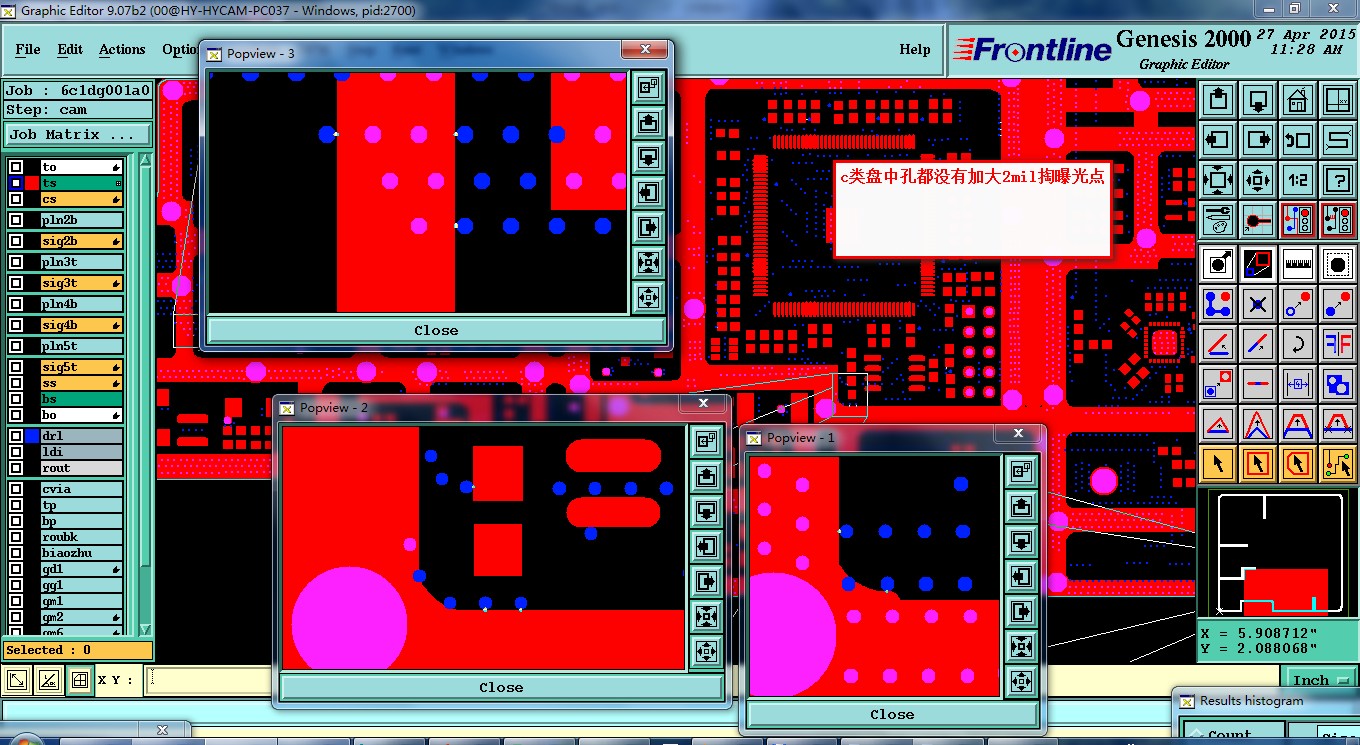The height and width of the screenshot is (745, 1360).
Task: Click Close button in Popview - 1
Action: point(892,714)
